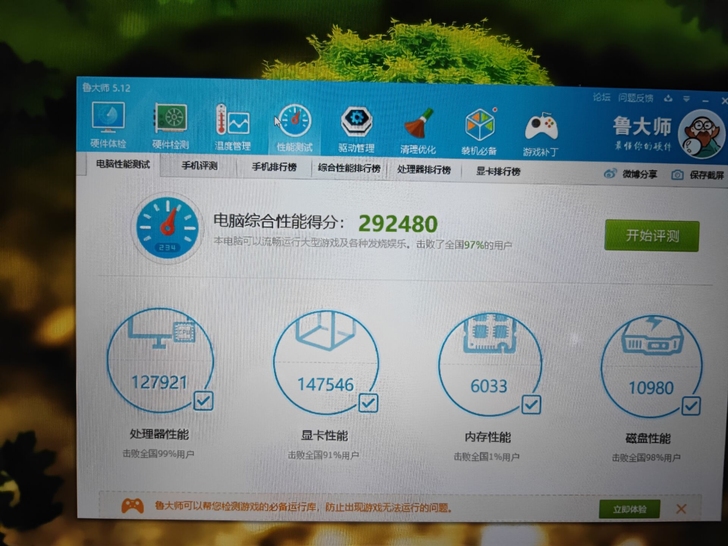Click the 磁盘性能 label
Image resolution: width=728 pixels, height=546 pixels.
[648, 438]
